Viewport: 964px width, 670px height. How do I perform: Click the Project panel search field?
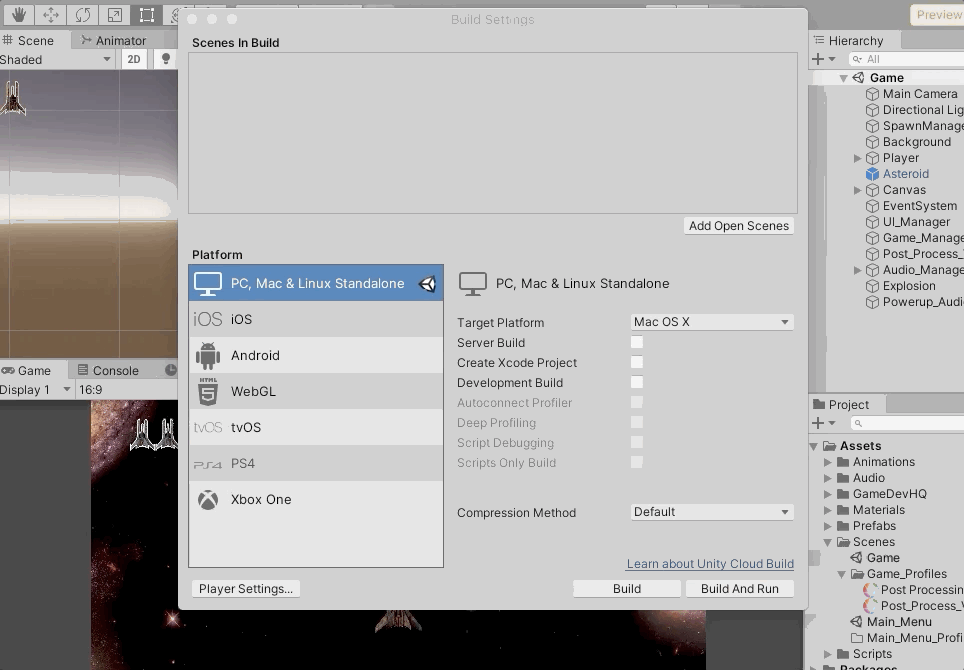coord(907,424)
